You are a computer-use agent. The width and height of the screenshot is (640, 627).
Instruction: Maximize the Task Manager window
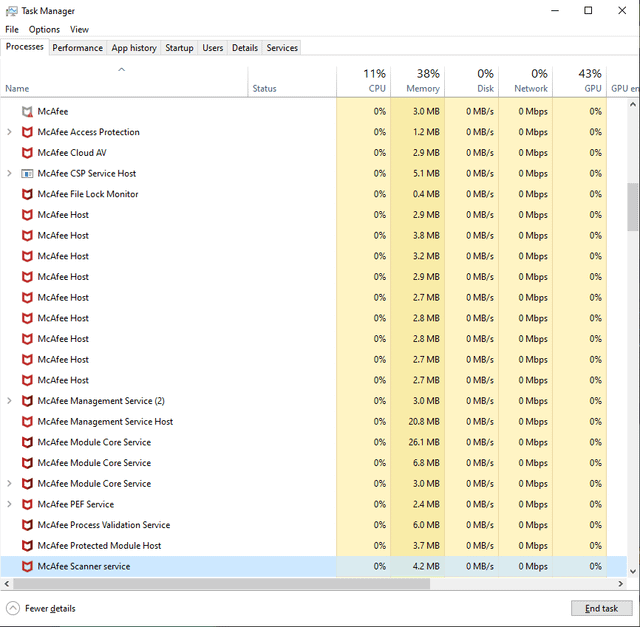[588, 11]
